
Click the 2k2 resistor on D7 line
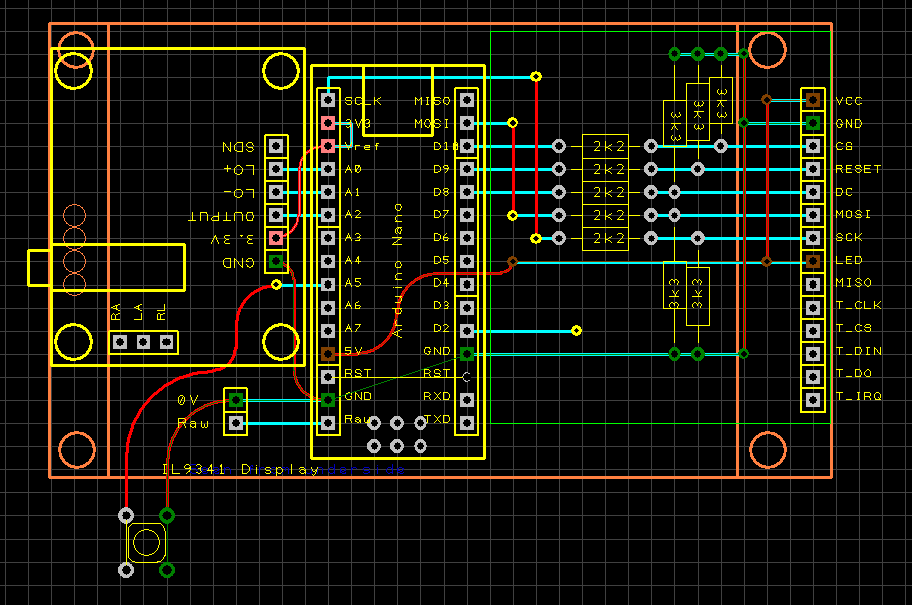[x=605, y=215]
